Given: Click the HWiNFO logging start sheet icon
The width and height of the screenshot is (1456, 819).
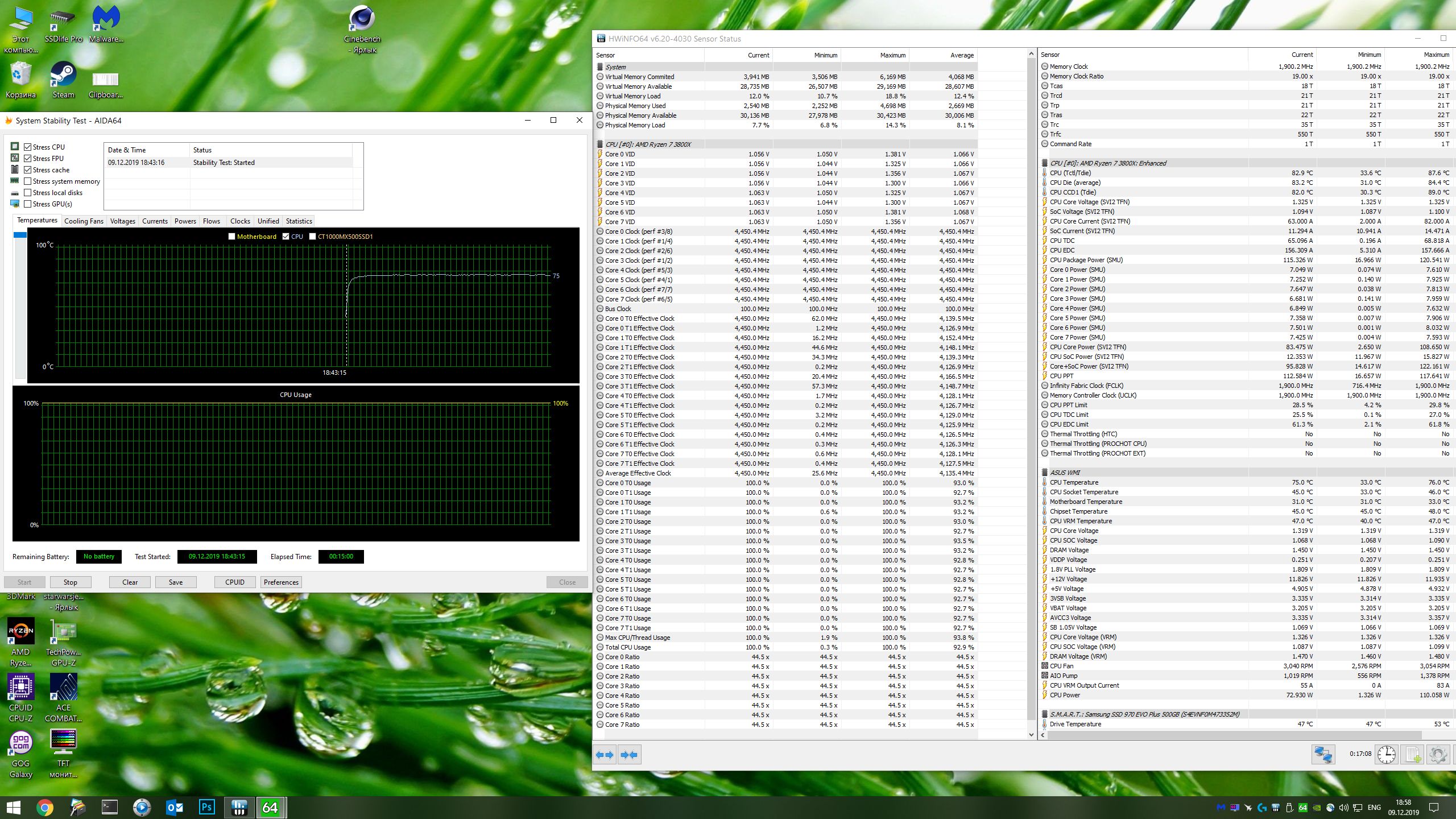Looking at the screenshot, I should tap(1412, 755).
